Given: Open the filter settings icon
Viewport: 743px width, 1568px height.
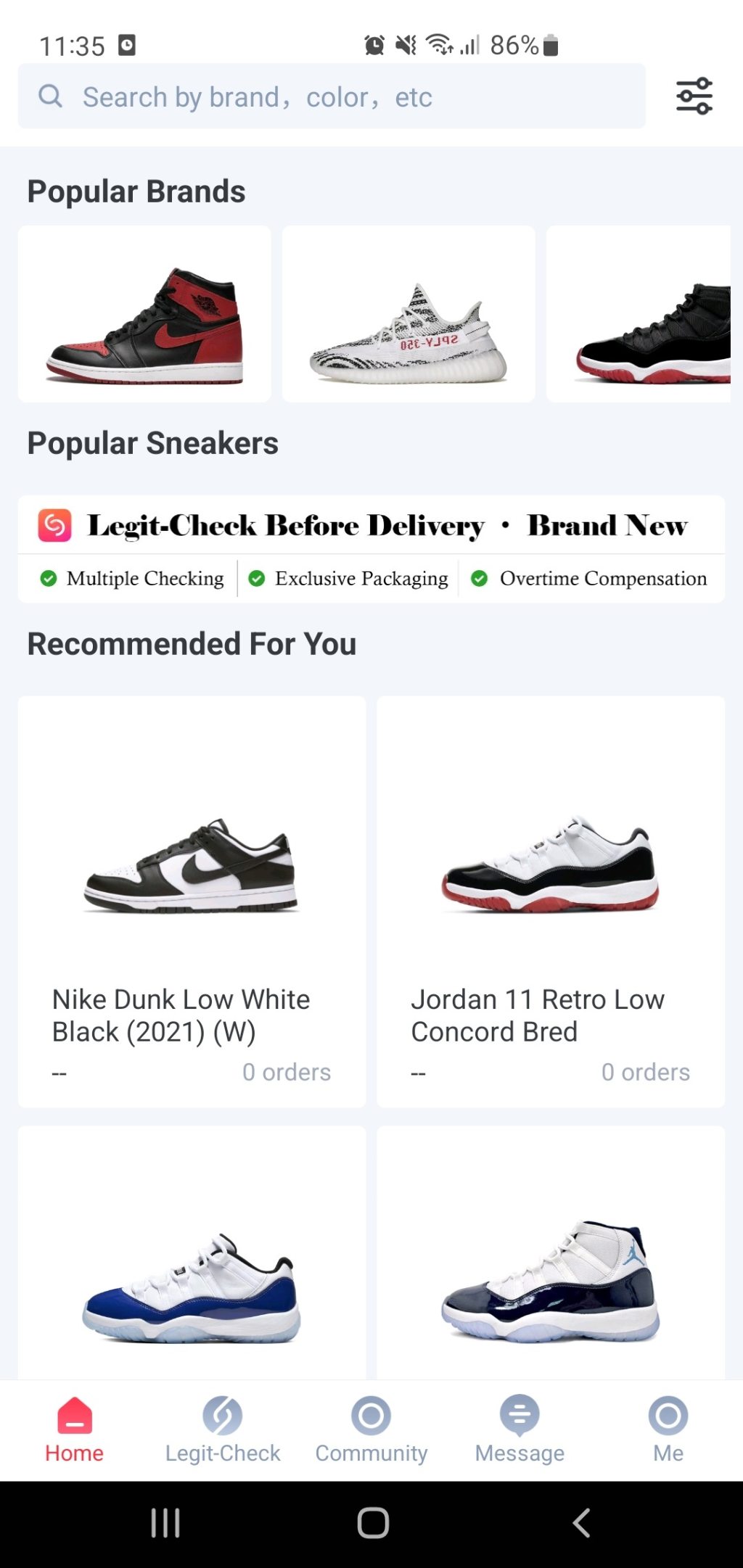Looking at the screenshot, I should tap(694, 96).
